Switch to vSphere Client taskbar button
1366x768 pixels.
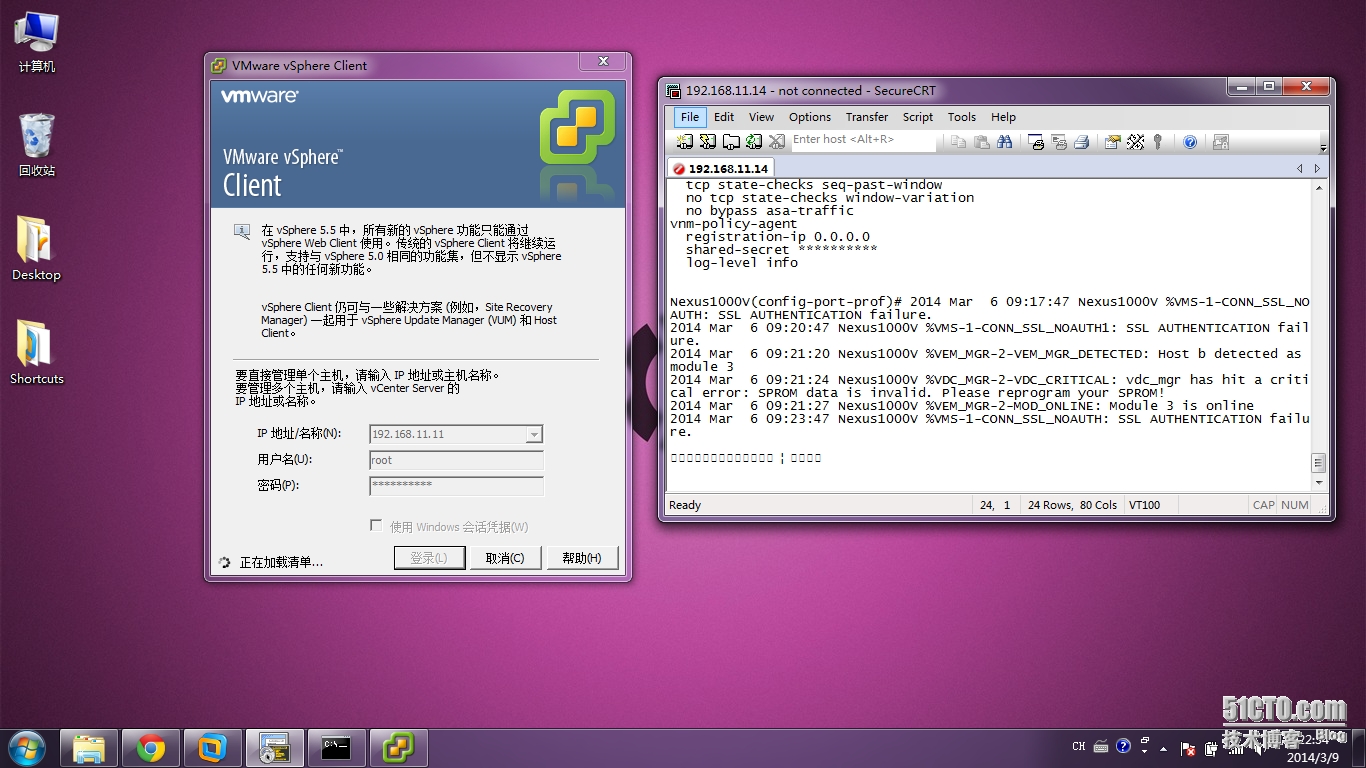(398, 748)
